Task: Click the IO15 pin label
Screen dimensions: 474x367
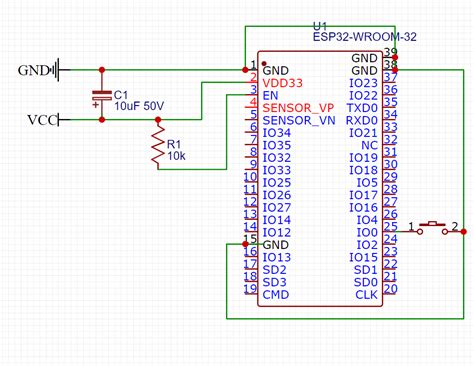Action: click(x=363, y=257)
